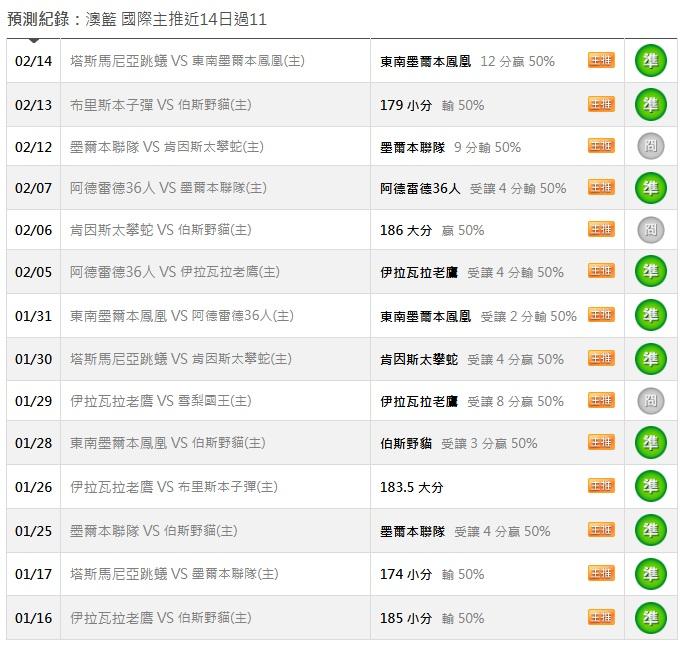Image resolution: width=682 pixels, height=645 pixels.
Task: Open the matchup 墨爾本聯隊 VS 肯因斯太攀蛇(主)
Action: 167,147
